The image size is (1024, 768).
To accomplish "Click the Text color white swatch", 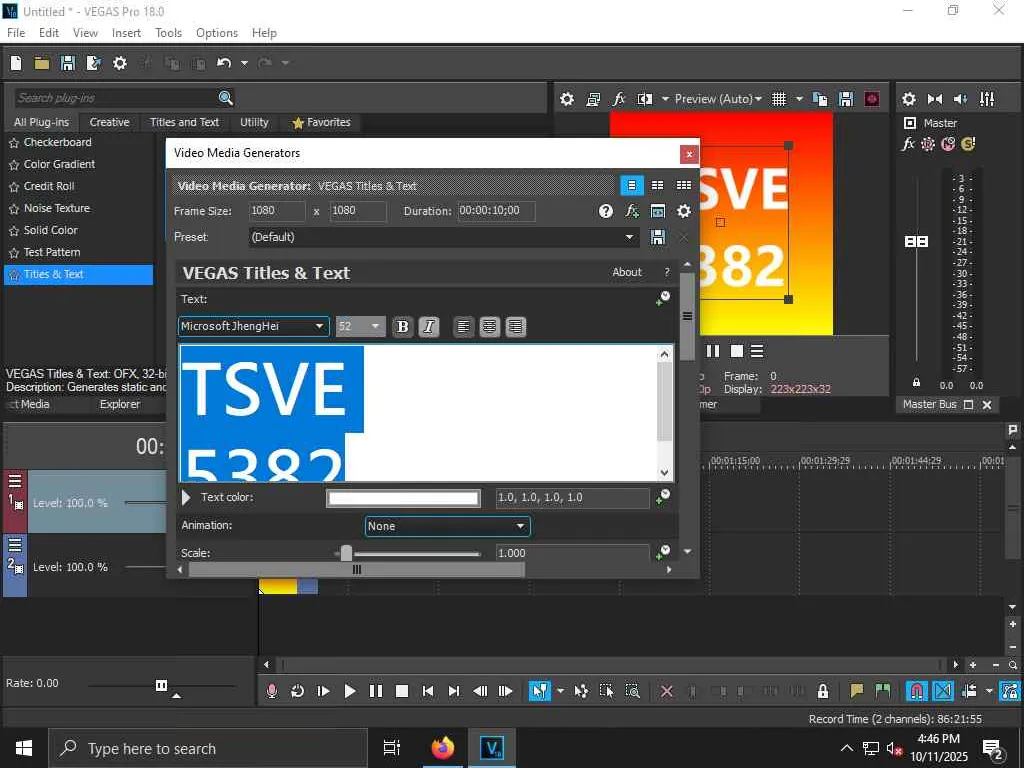I will [x=404, y=498].
